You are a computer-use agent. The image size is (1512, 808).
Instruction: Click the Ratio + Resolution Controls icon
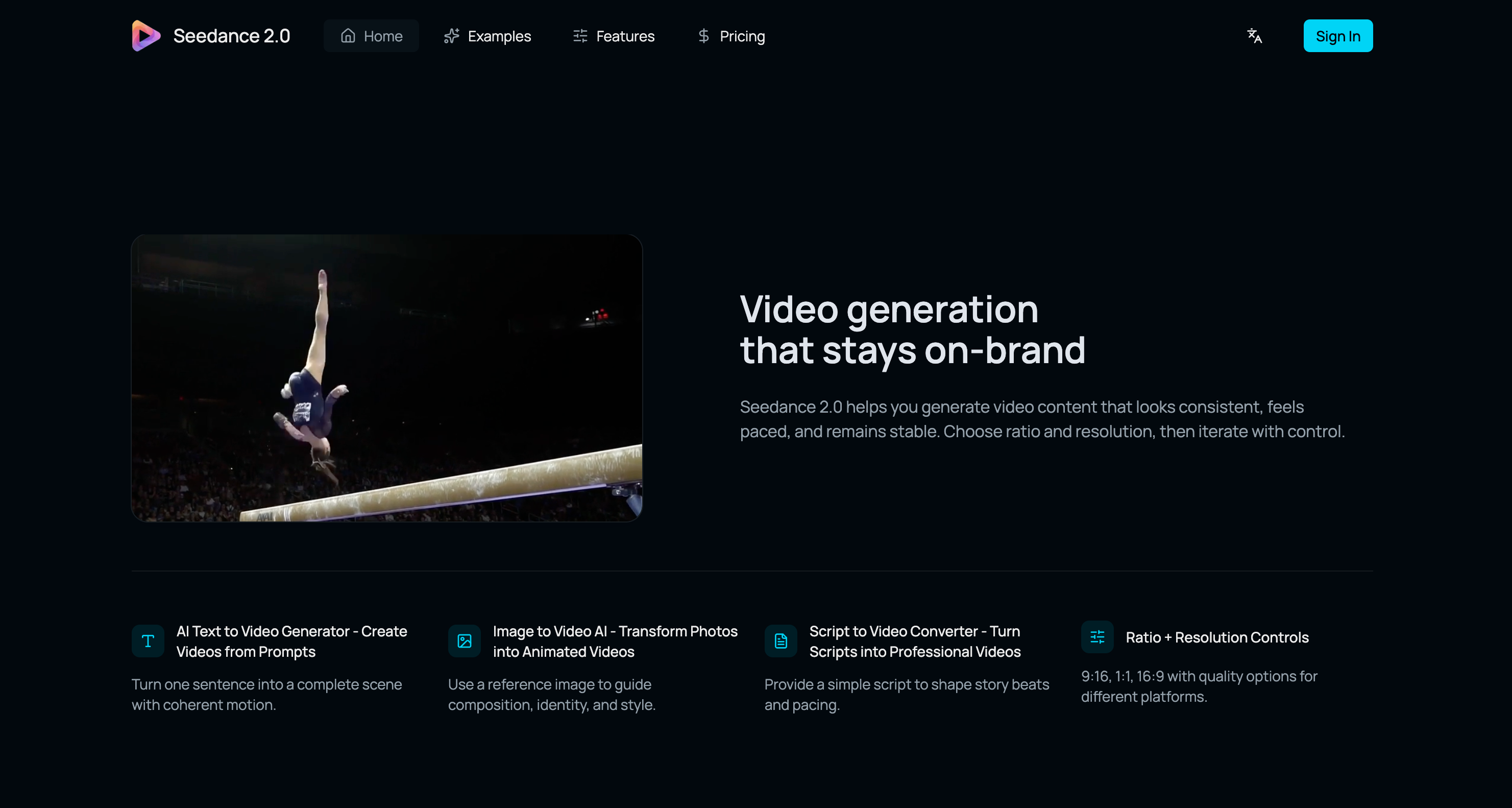[x=1096, y=637]
